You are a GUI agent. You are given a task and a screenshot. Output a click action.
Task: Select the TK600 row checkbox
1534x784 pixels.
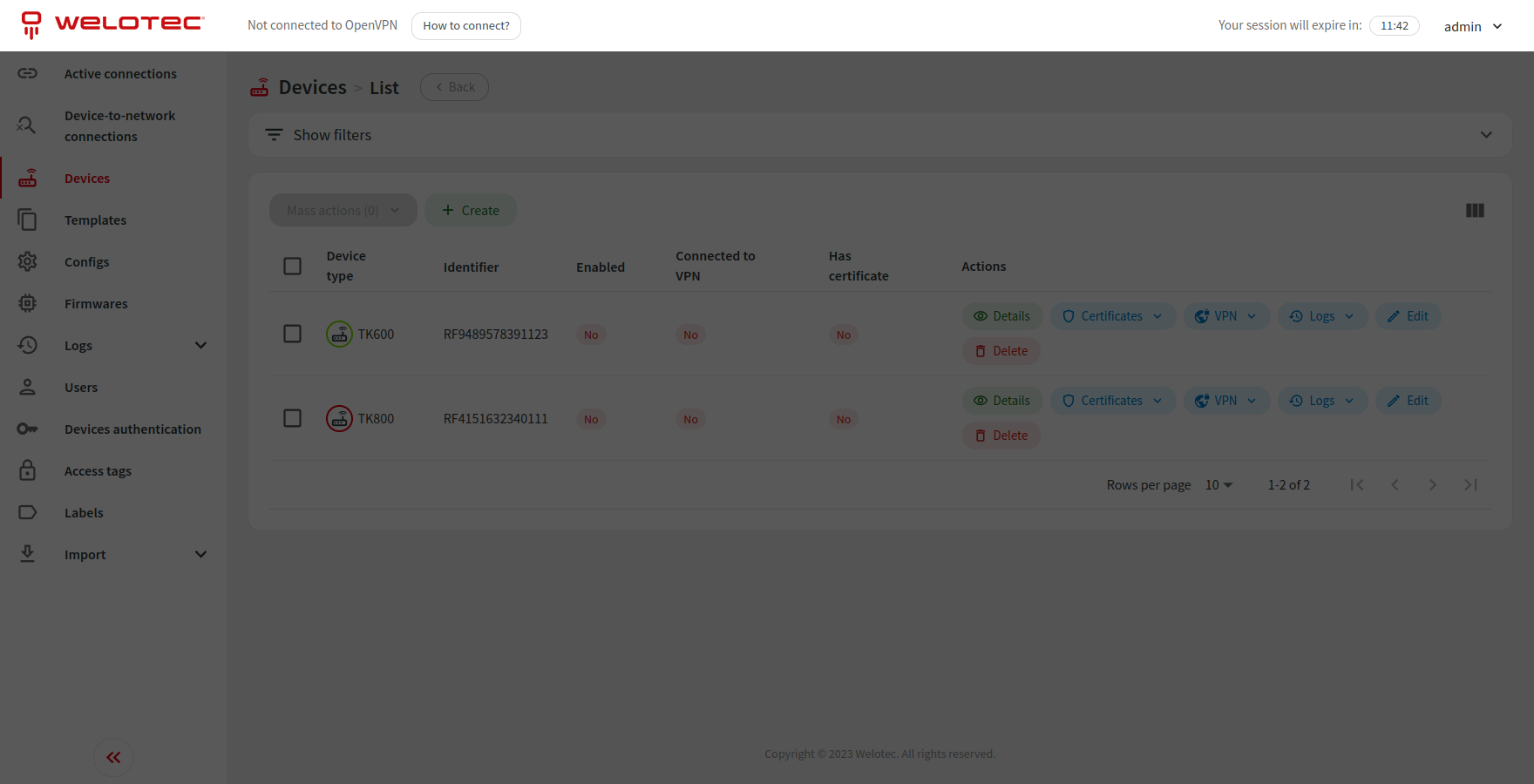coord(293,335)
